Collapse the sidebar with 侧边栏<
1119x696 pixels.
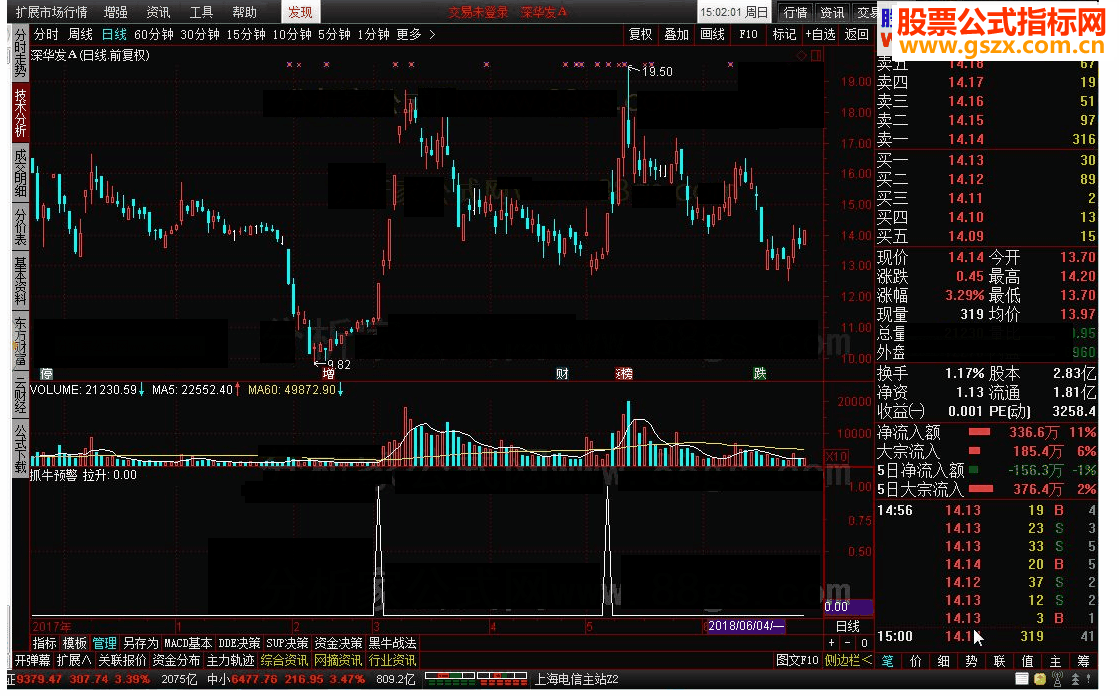(x=848, y=660)
